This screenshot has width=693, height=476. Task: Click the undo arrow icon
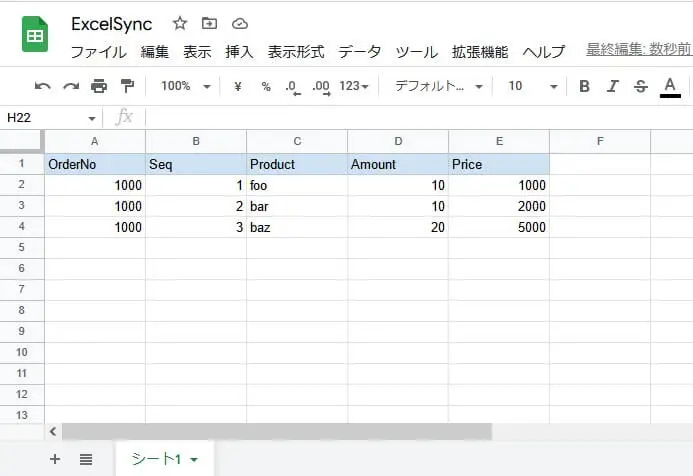(x=42, y=86)
